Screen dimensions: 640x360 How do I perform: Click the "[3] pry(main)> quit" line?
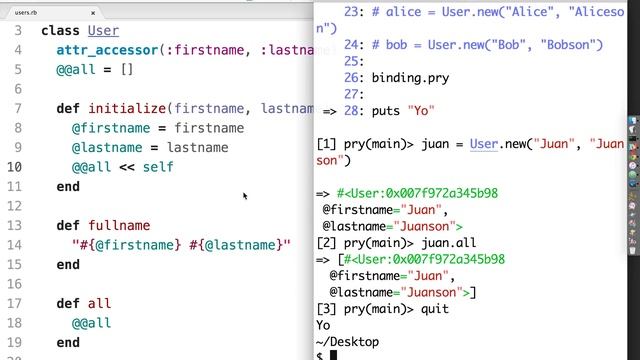382,309
